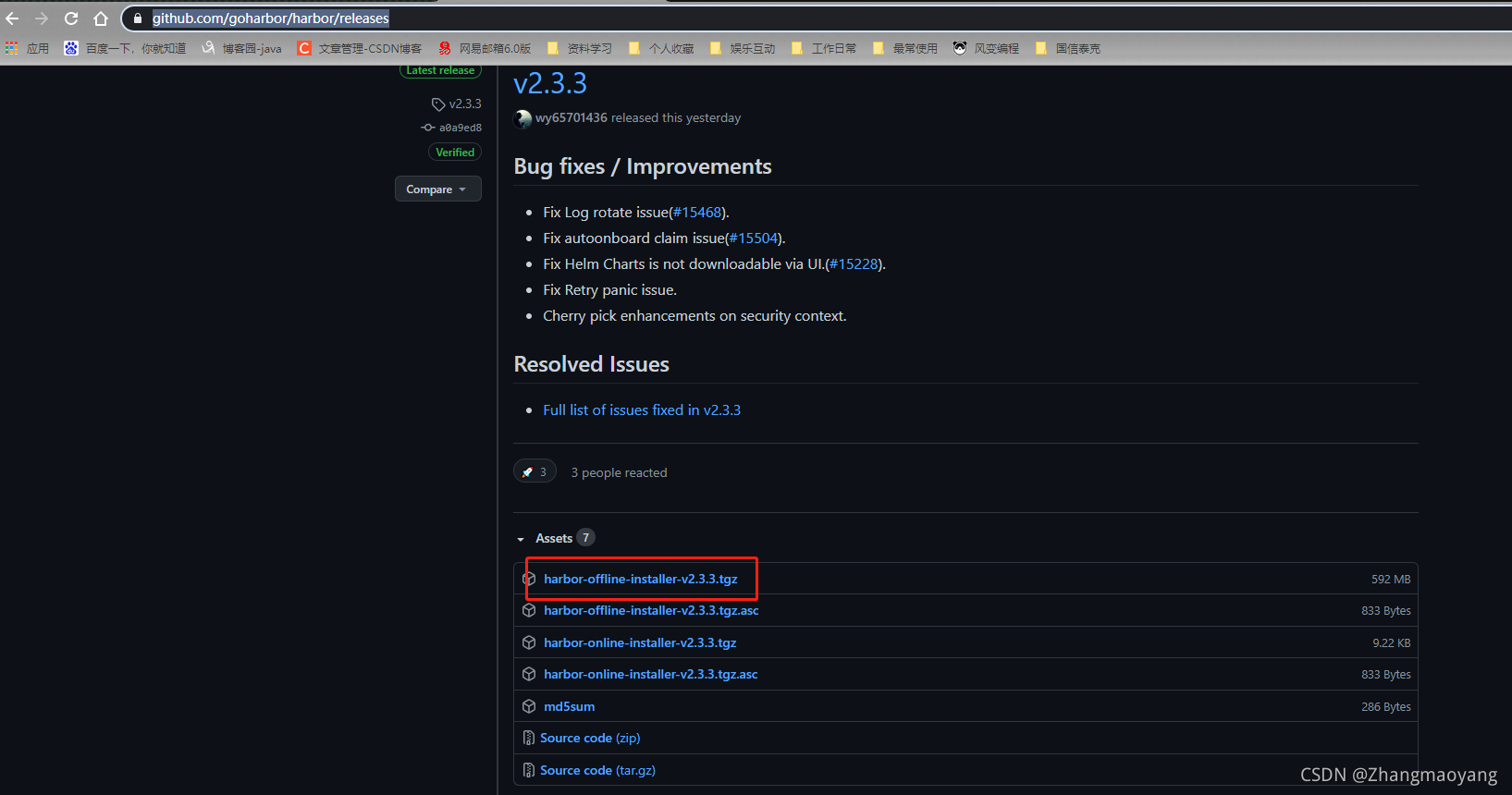Open the 风变编程 bookmark
The height and width of the screenshot is (795, 1512).
click(x=986, y=48)
